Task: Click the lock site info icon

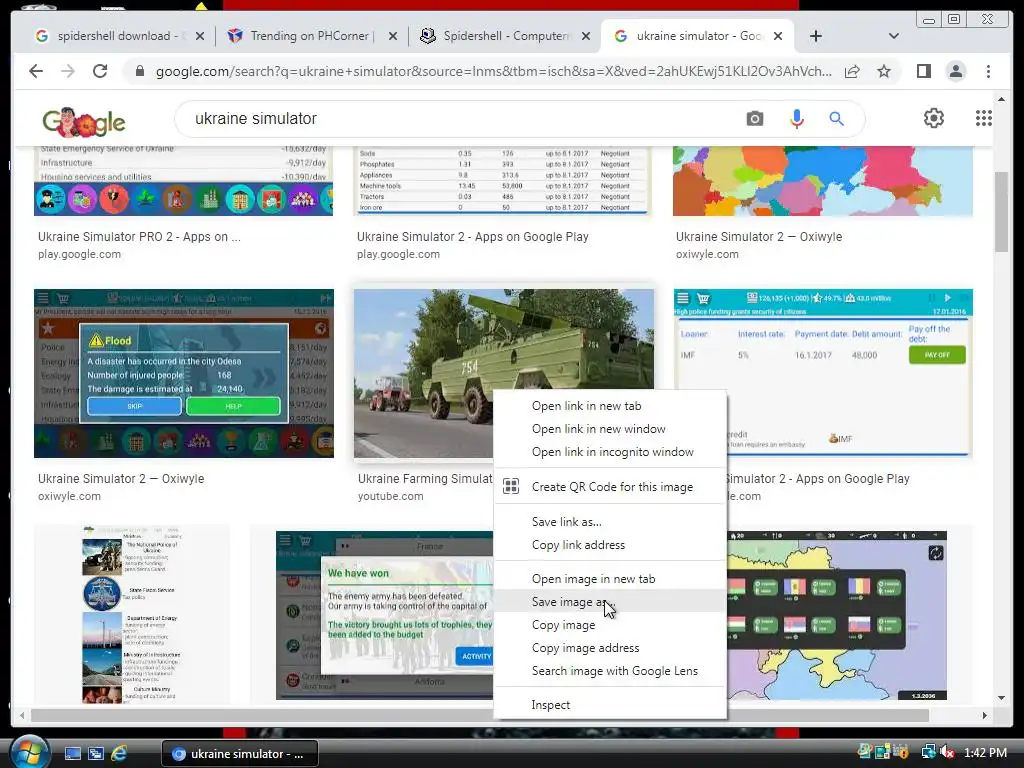Action: (x=139, y=71)
